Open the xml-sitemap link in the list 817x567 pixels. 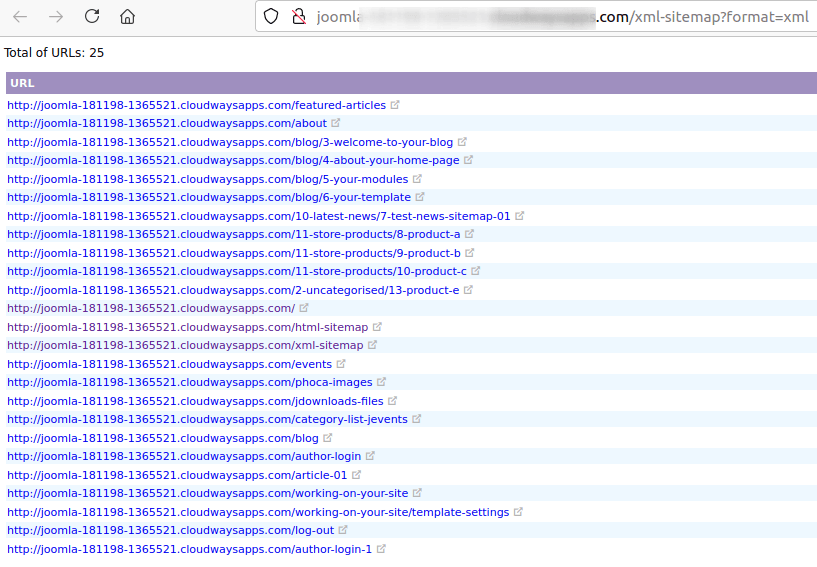point(185,346)
